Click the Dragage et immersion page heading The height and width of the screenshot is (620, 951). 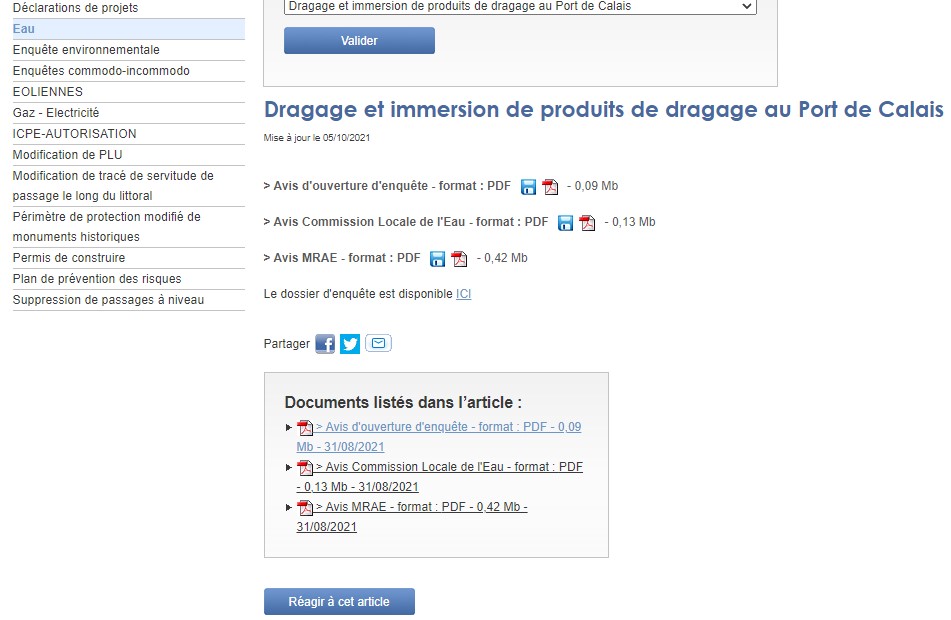(603, 109)
